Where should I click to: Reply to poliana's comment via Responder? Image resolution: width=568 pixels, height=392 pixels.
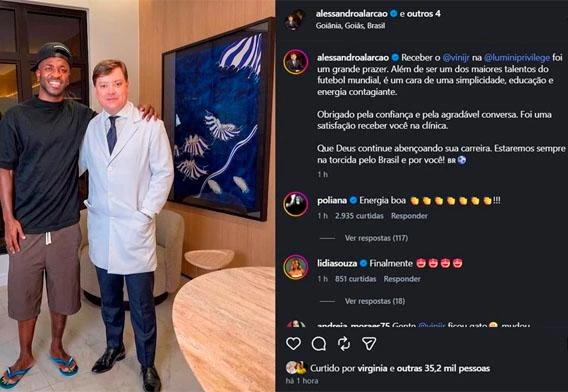pyautogui.click(x=409, y=216)
